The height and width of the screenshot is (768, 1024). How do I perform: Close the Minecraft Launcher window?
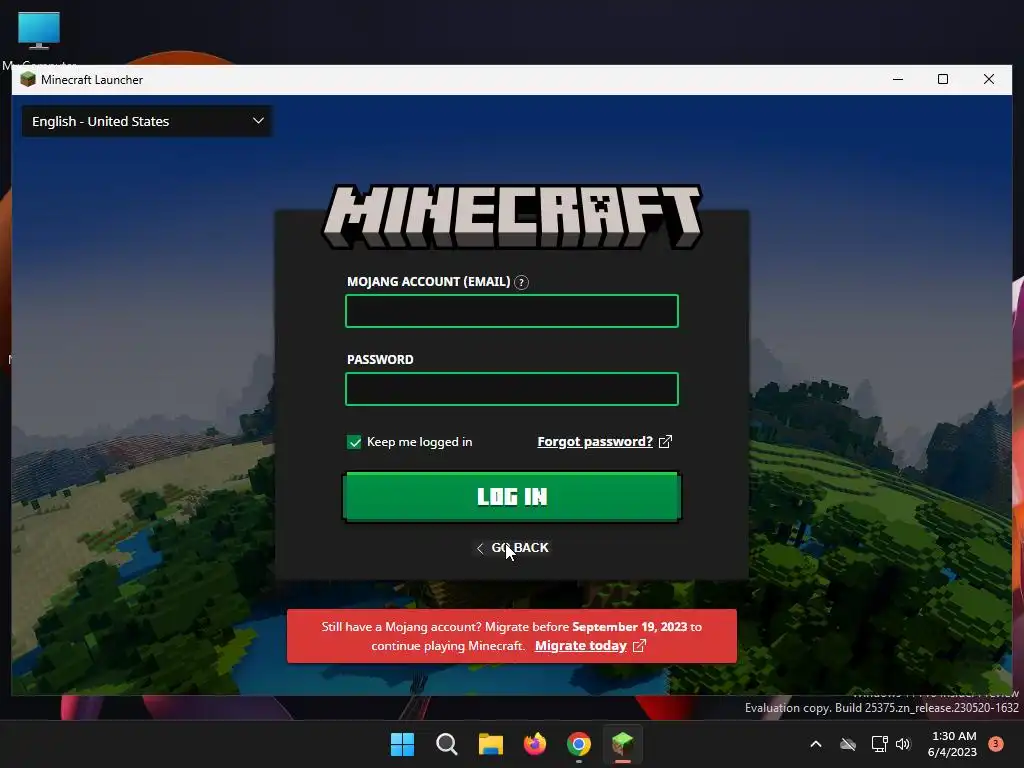click(989, 80)
